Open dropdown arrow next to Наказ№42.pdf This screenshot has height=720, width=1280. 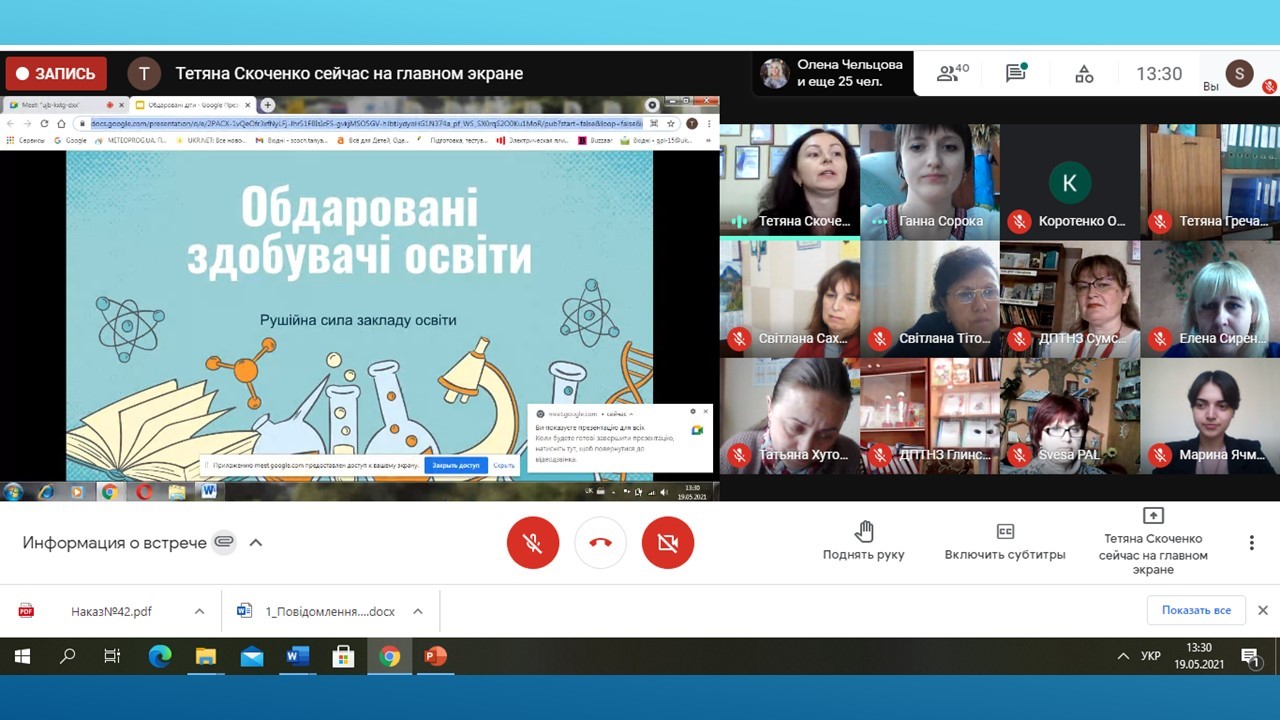199,611
